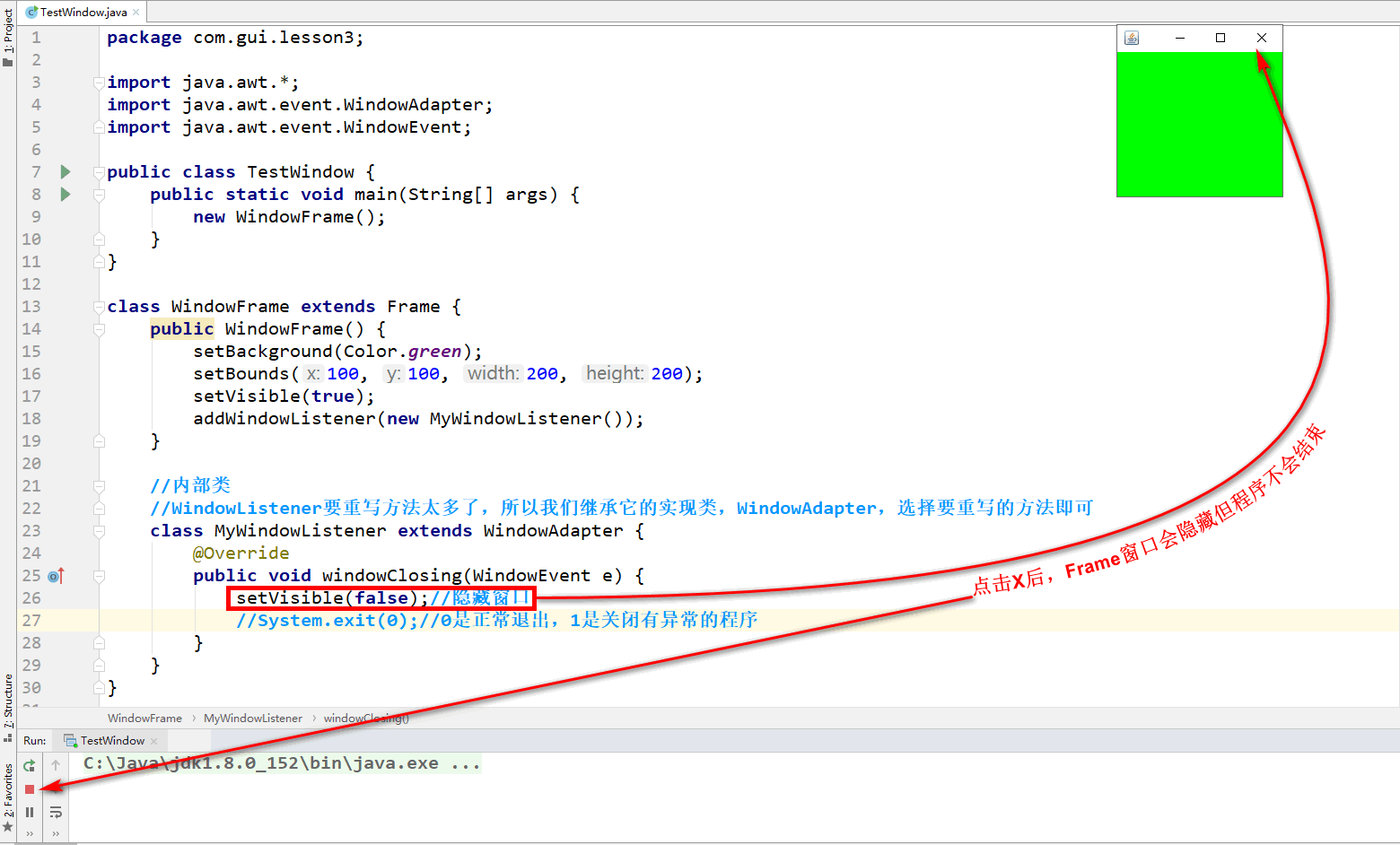
Task: Collapse the WindowFrame class fold at line 13
Action: click(x=99, y=307)
